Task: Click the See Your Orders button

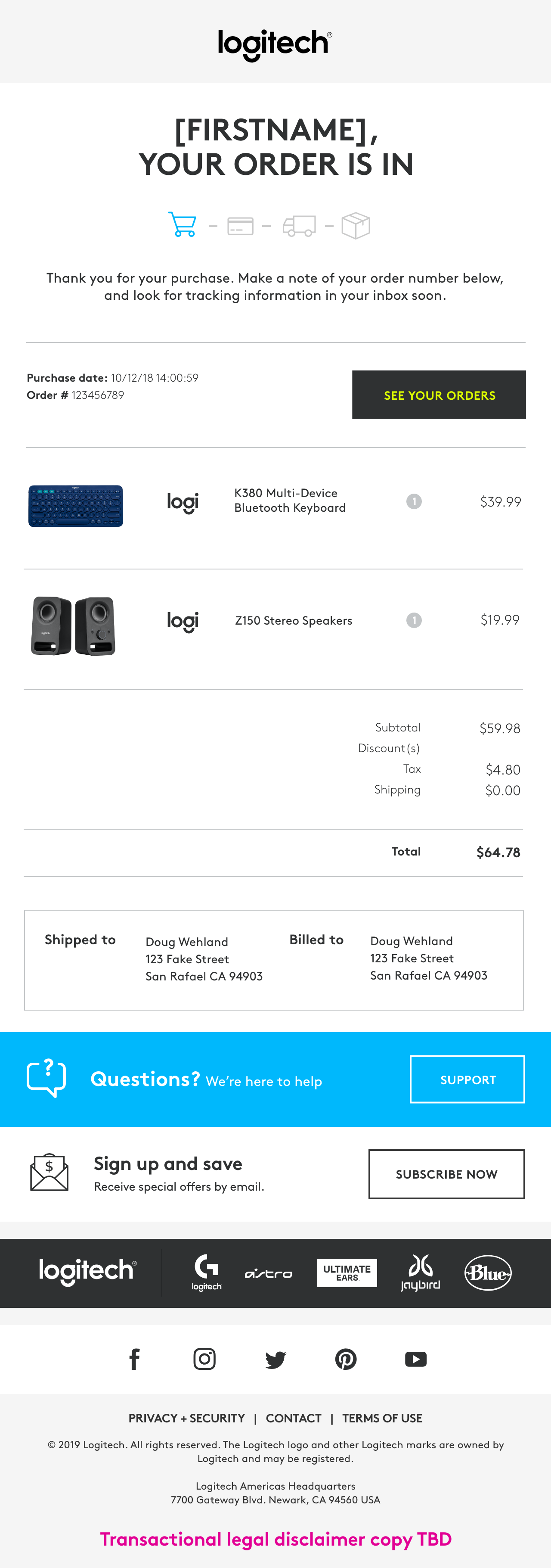Action: [x=439, y=395]
